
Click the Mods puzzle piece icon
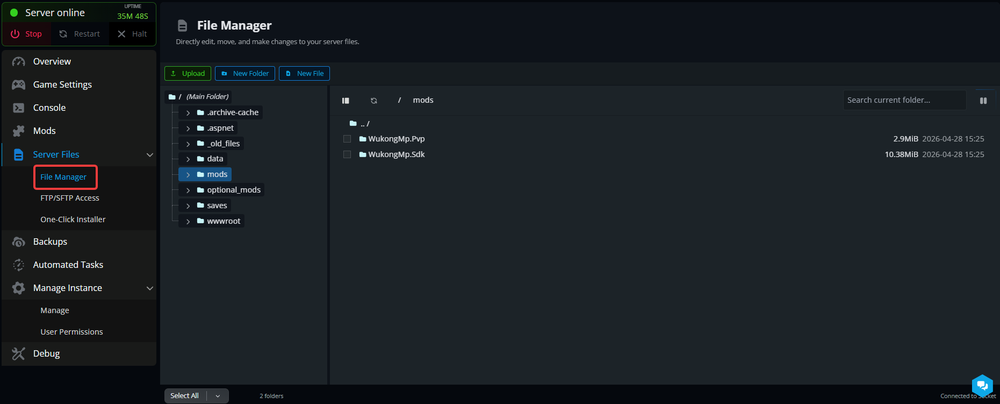(19, 131)
